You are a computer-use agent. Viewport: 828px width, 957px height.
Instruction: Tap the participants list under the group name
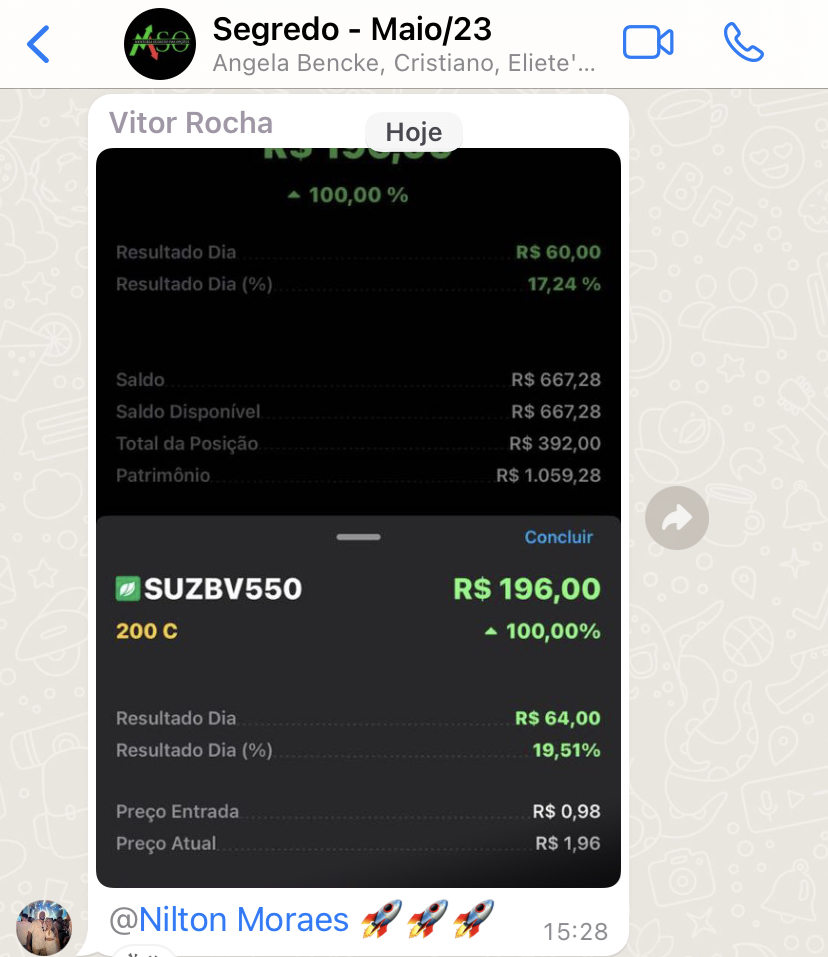(404, 65)
